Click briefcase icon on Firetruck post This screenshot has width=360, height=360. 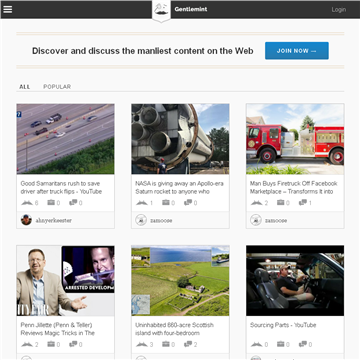(281, 202)
